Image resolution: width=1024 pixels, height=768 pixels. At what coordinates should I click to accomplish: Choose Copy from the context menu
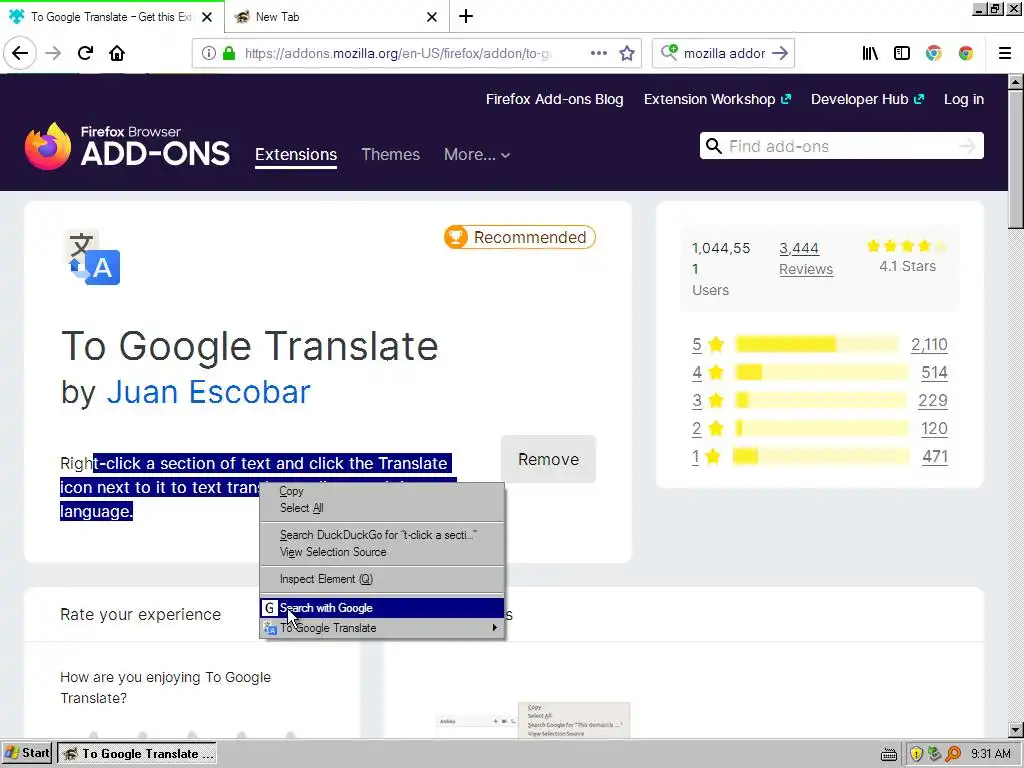coord(382,491)
